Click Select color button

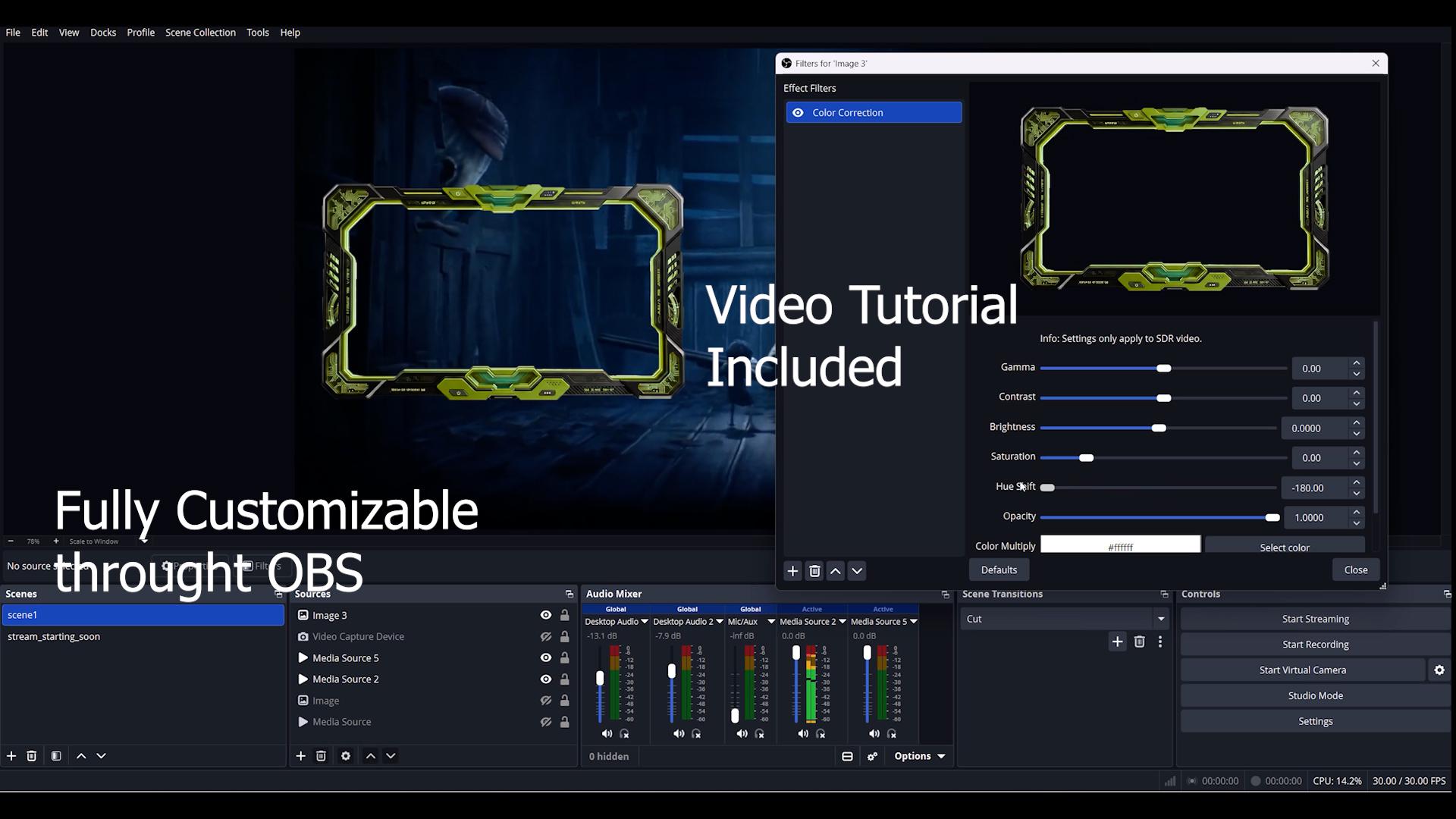tap(1285, 547)
